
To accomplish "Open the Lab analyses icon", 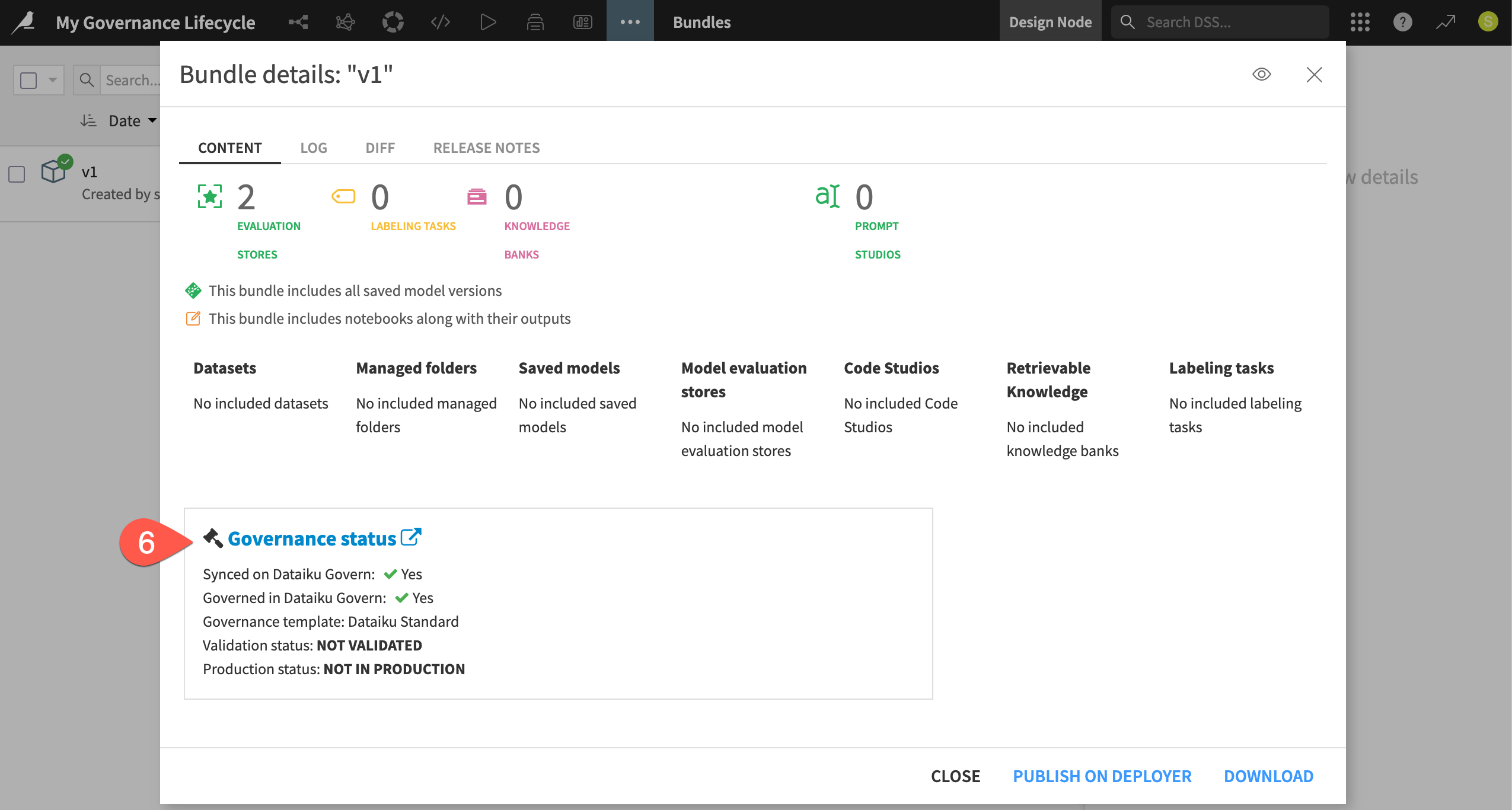I will point(345,23).
